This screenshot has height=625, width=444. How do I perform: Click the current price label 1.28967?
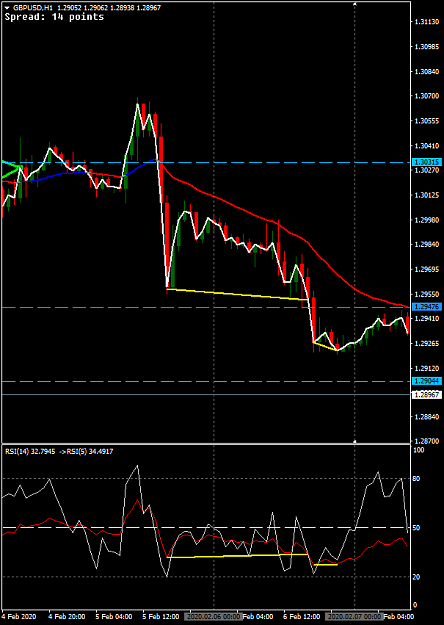click(x=426, y=395)
